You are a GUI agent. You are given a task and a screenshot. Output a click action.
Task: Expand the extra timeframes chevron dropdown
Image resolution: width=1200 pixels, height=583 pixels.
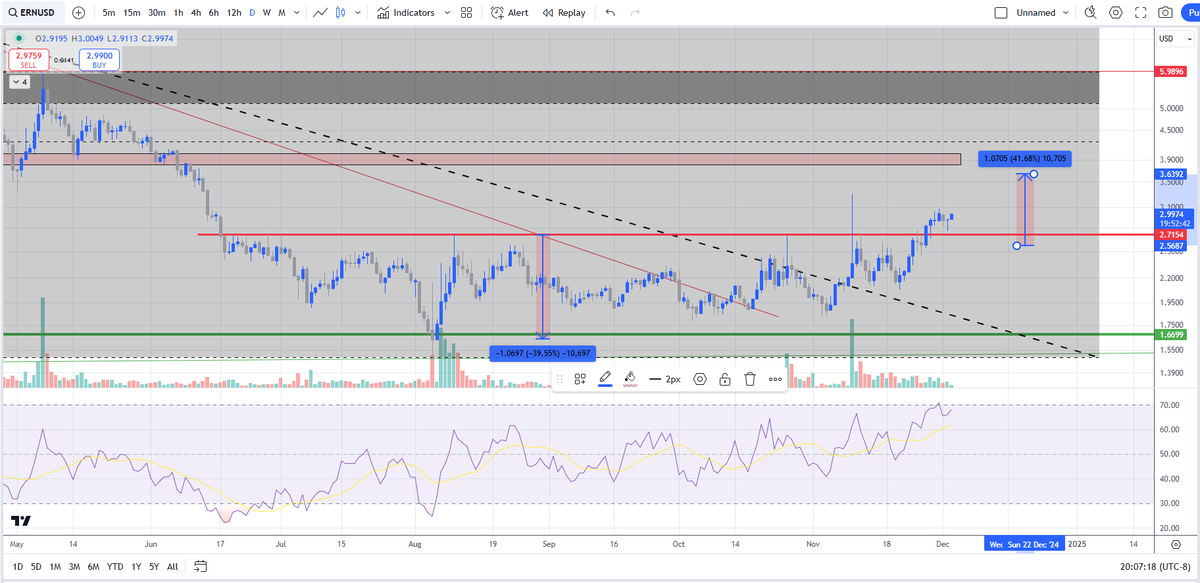click(x=296, y=12)
